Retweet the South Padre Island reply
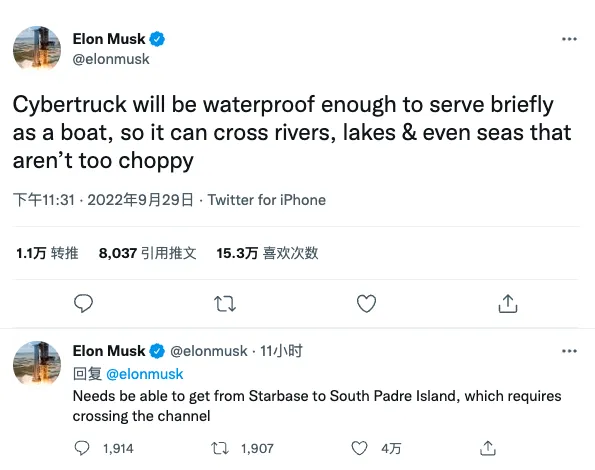The height and width of the screenshot is (470, 595). point(220,448)
